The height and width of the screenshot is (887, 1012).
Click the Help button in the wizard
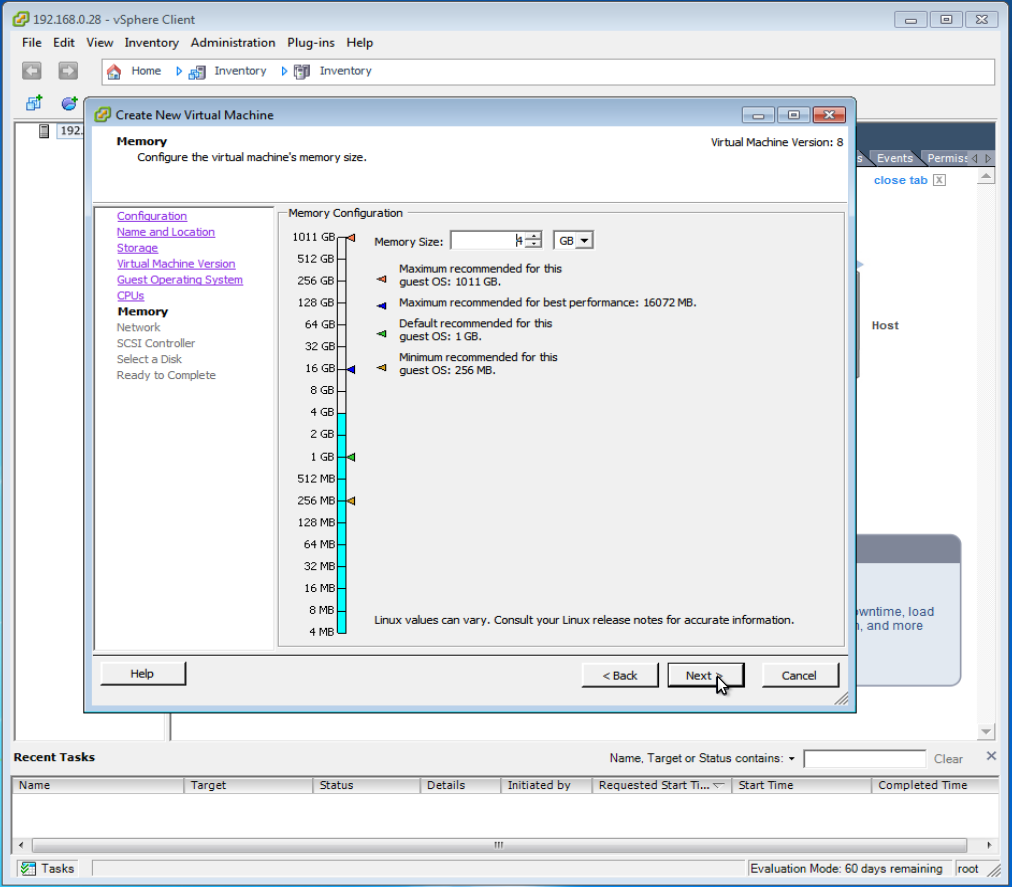pos(143,673)
